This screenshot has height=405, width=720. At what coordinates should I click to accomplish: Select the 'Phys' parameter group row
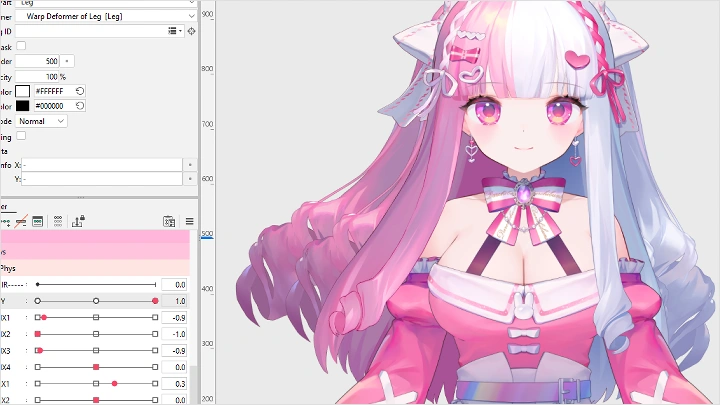coord(95,268)
